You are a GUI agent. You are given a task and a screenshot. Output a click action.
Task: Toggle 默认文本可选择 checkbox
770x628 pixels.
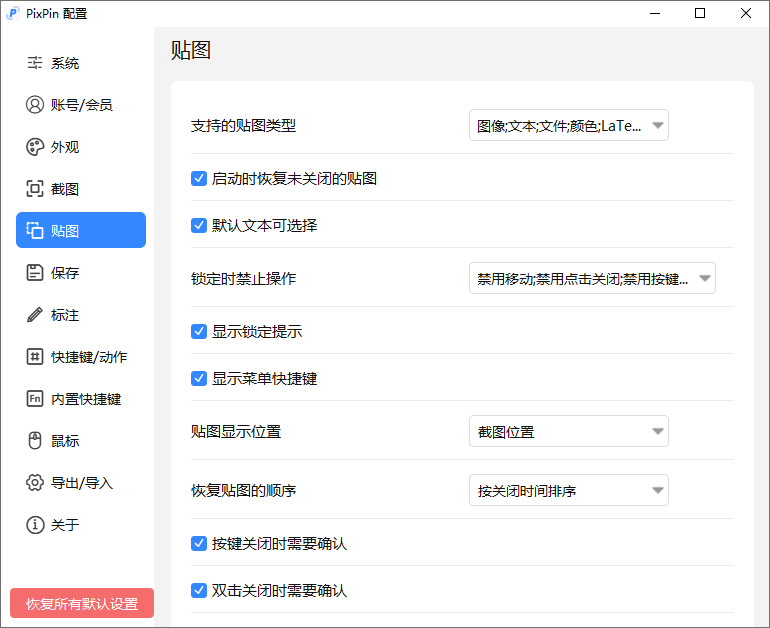pos(199,225)
